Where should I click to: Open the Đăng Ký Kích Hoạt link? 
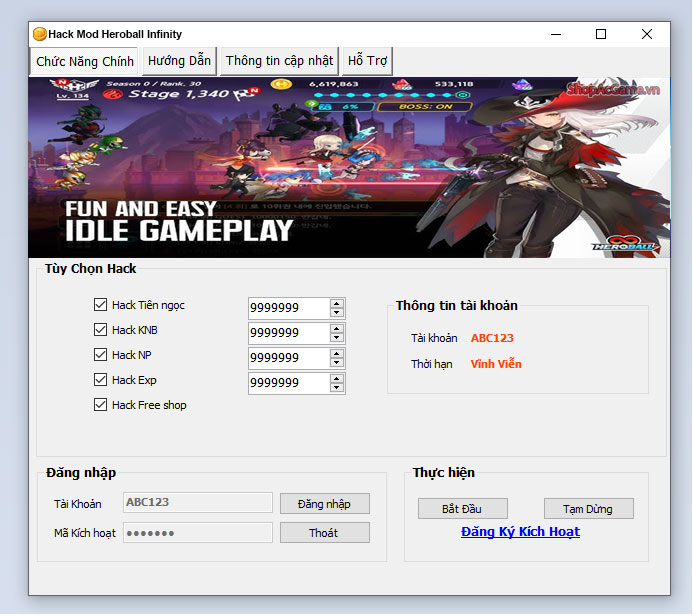pyautogui.click(x=520, y=531)
